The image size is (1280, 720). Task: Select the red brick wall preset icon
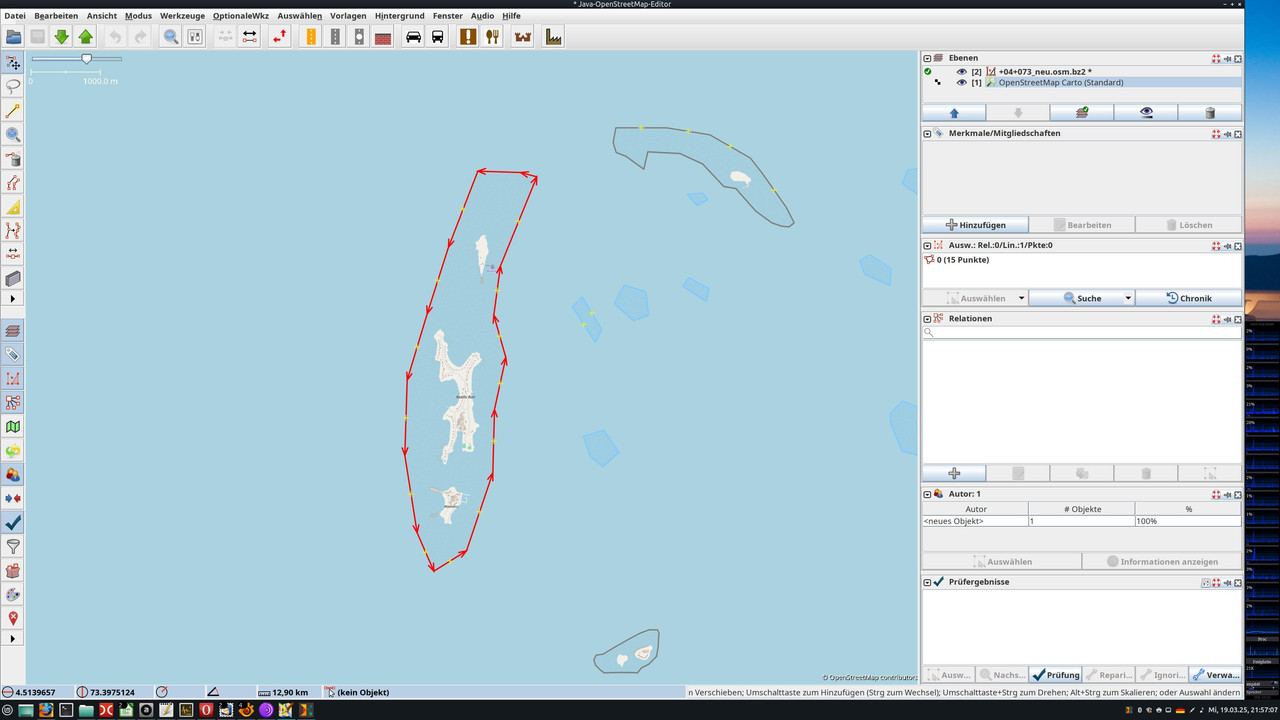(383, 37)
